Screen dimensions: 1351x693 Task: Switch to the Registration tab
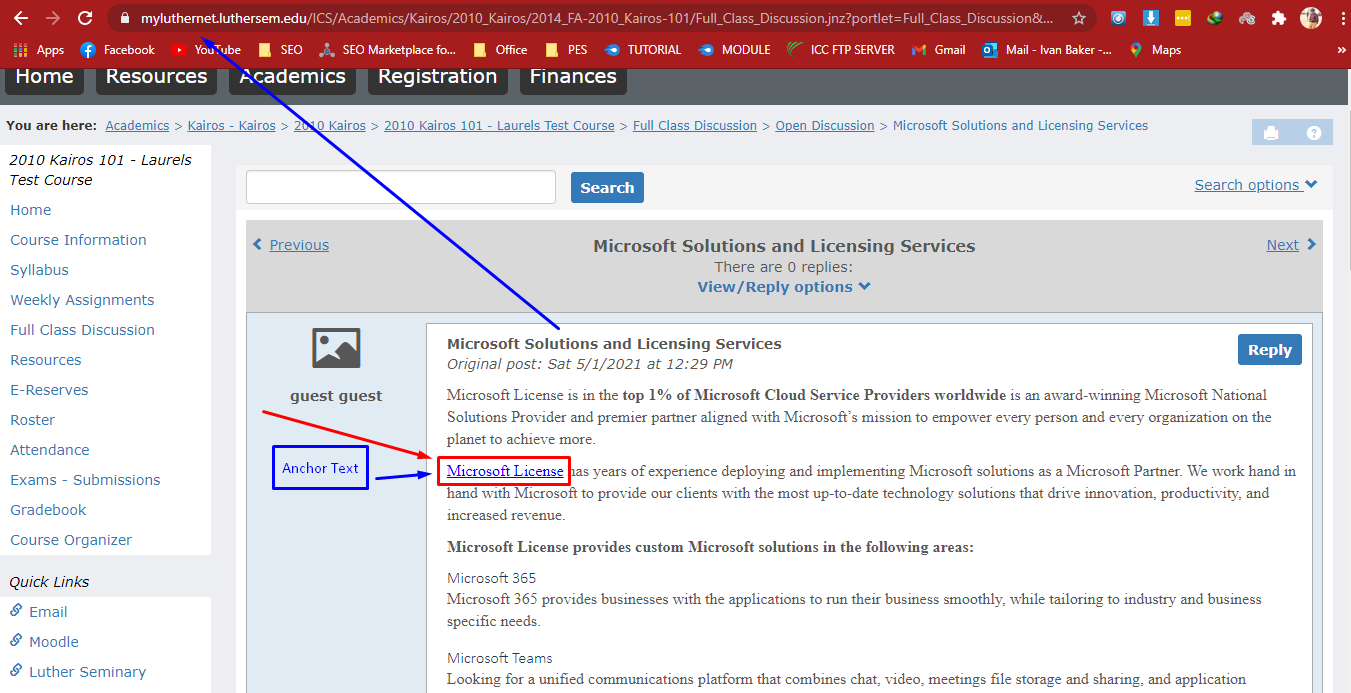click(x=437, y=77)
